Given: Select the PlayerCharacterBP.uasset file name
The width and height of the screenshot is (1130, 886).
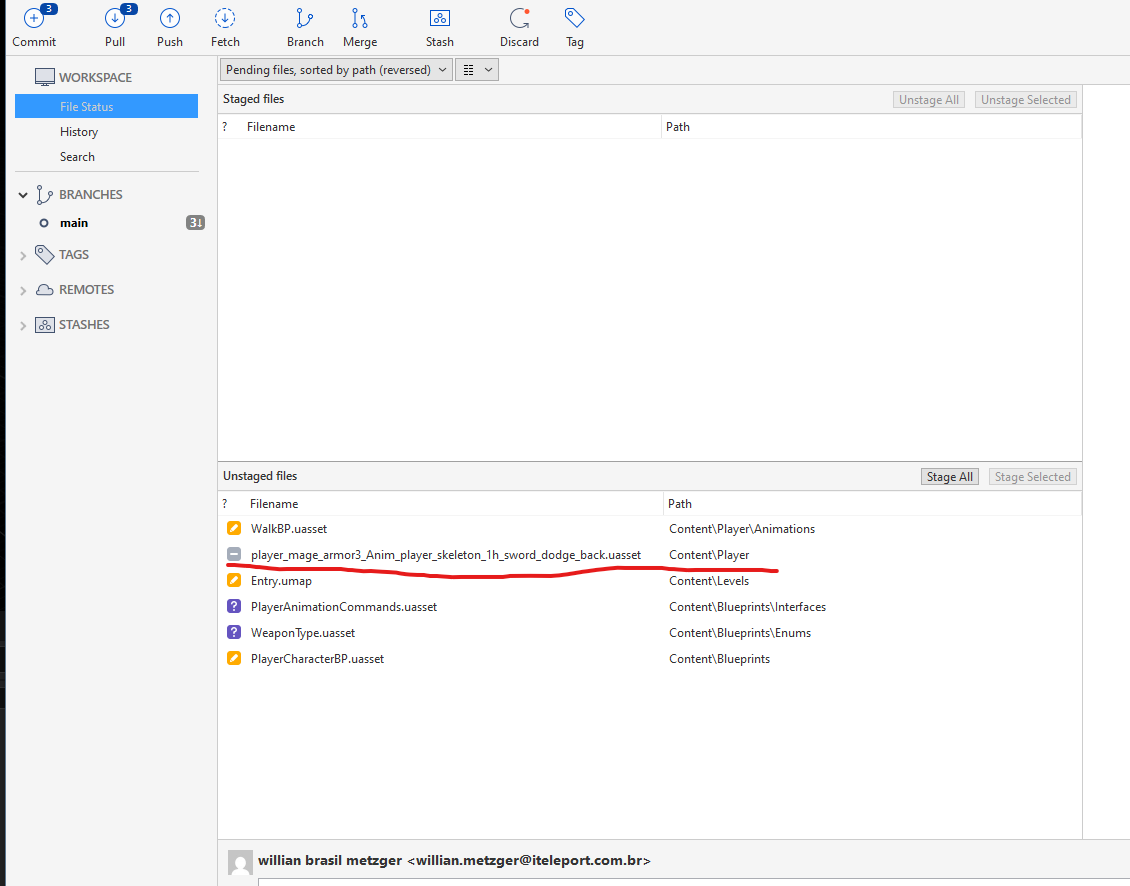Looking at the screenshot, I should [x=317, y=658].
